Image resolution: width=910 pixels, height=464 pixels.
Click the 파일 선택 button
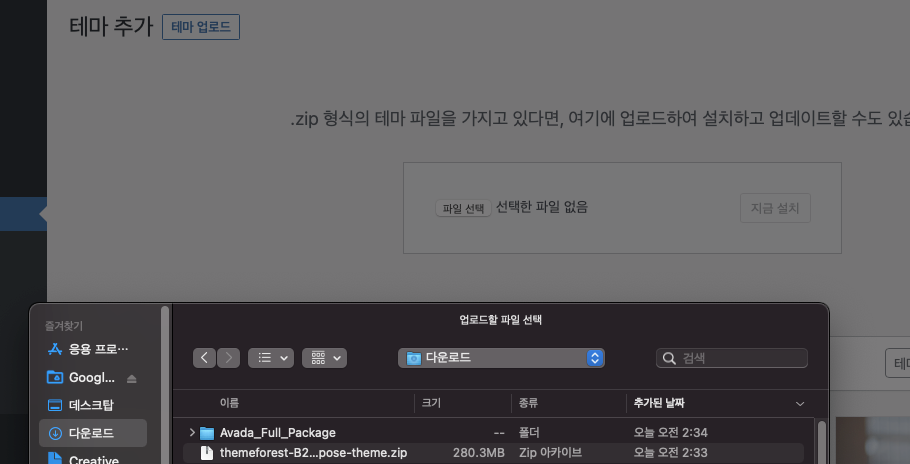463,208
